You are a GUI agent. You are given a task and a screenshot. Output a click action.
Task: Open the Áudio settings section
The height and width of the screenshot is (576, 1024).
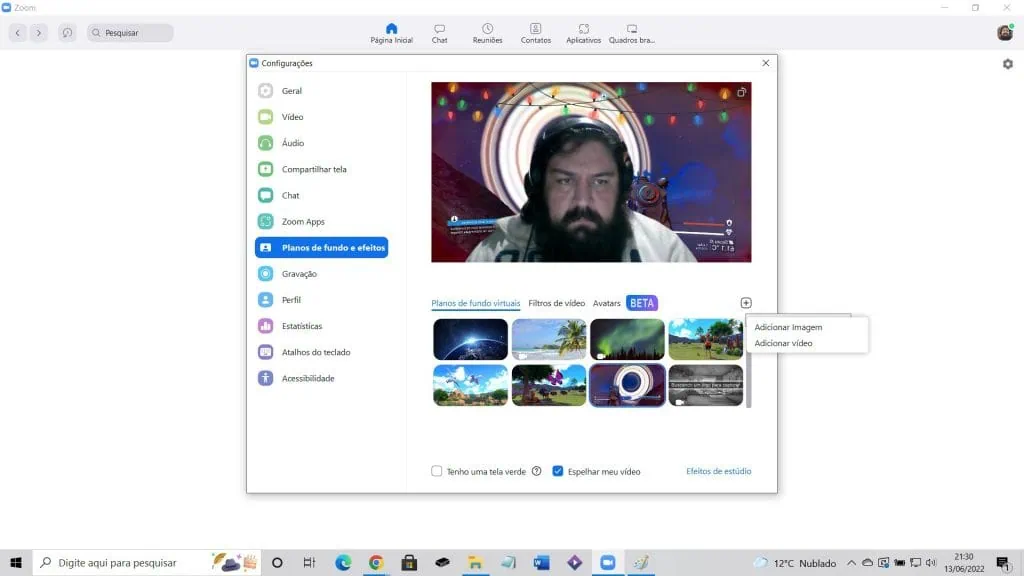(x=292, y=142)
